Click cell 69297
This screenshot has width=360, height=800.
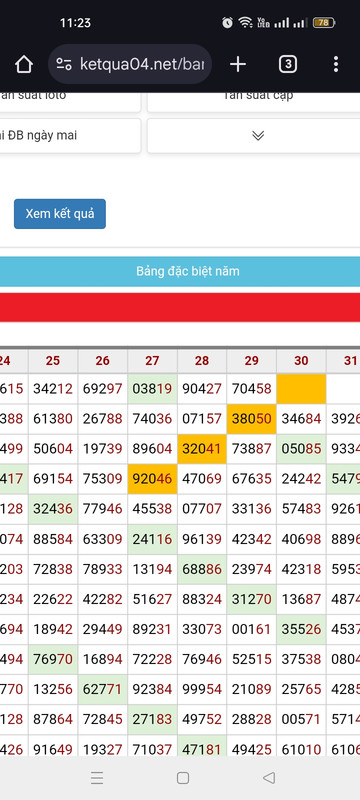pyautogui.click(x=102, y=389)
